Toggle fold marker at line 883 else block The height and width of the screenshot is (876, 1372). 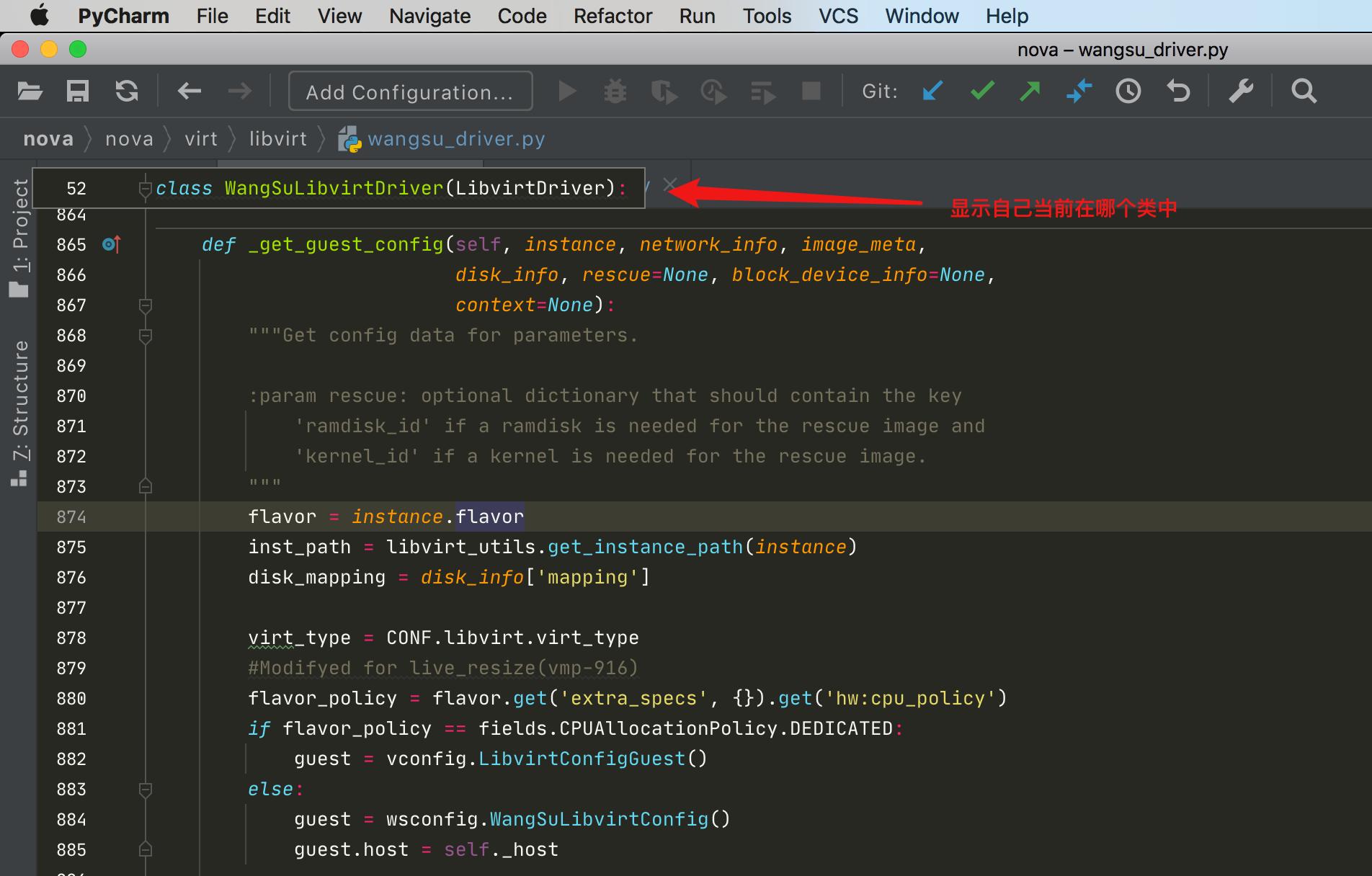tap(145, 790)
